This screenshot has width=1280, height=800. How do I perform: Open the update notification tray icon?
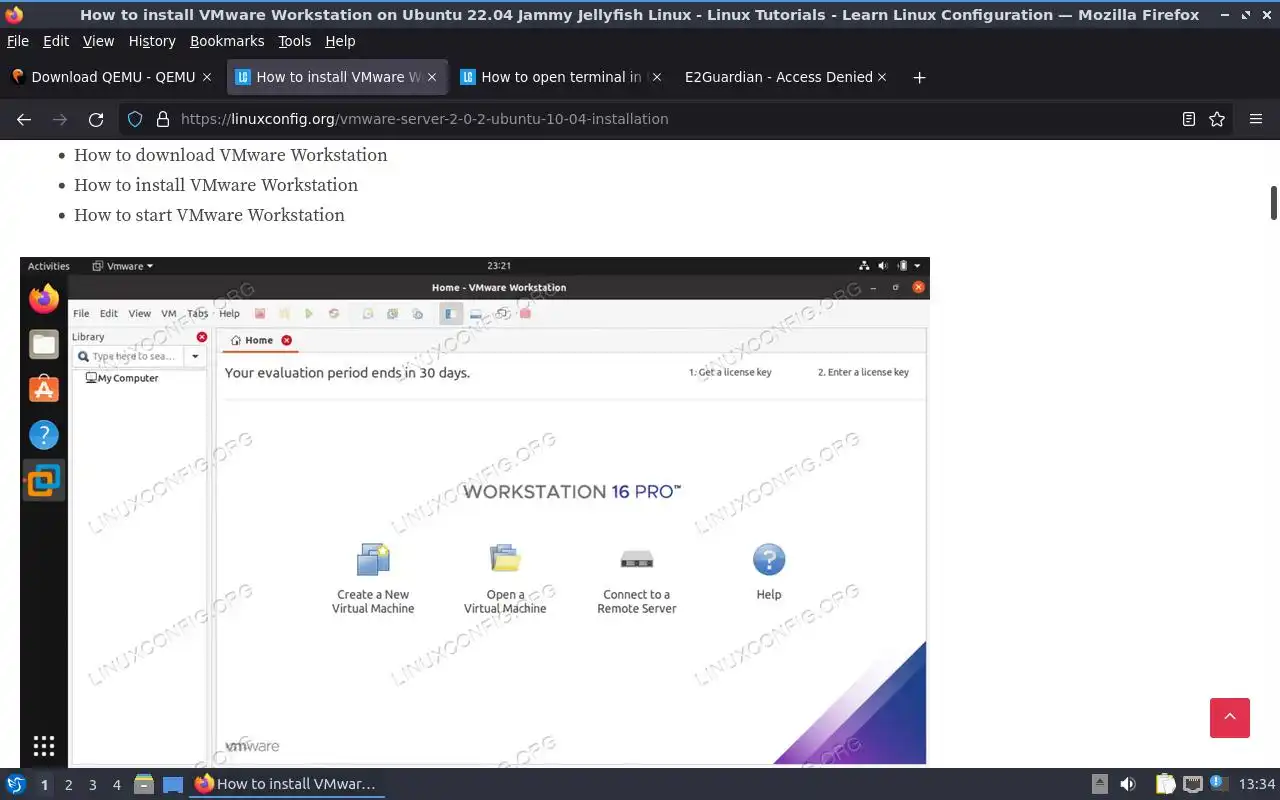[1218, 783]
